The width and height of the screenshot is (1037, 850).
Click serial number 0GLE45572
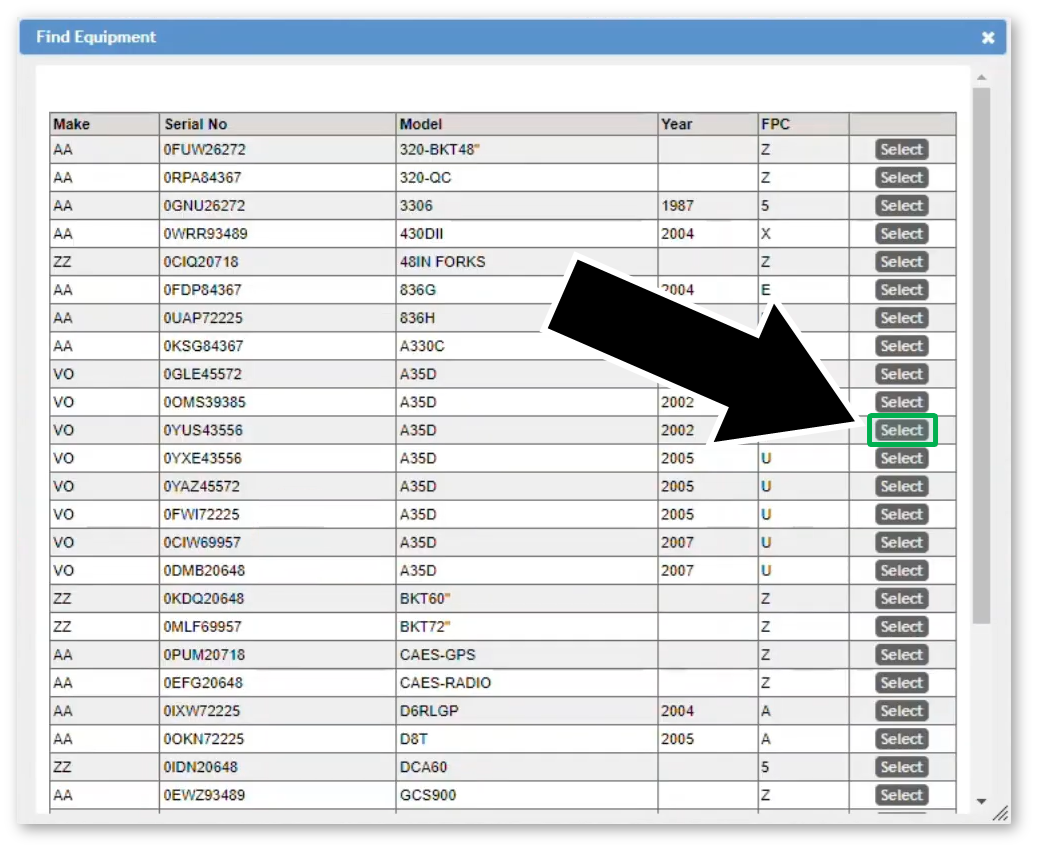tap(202, 374)
